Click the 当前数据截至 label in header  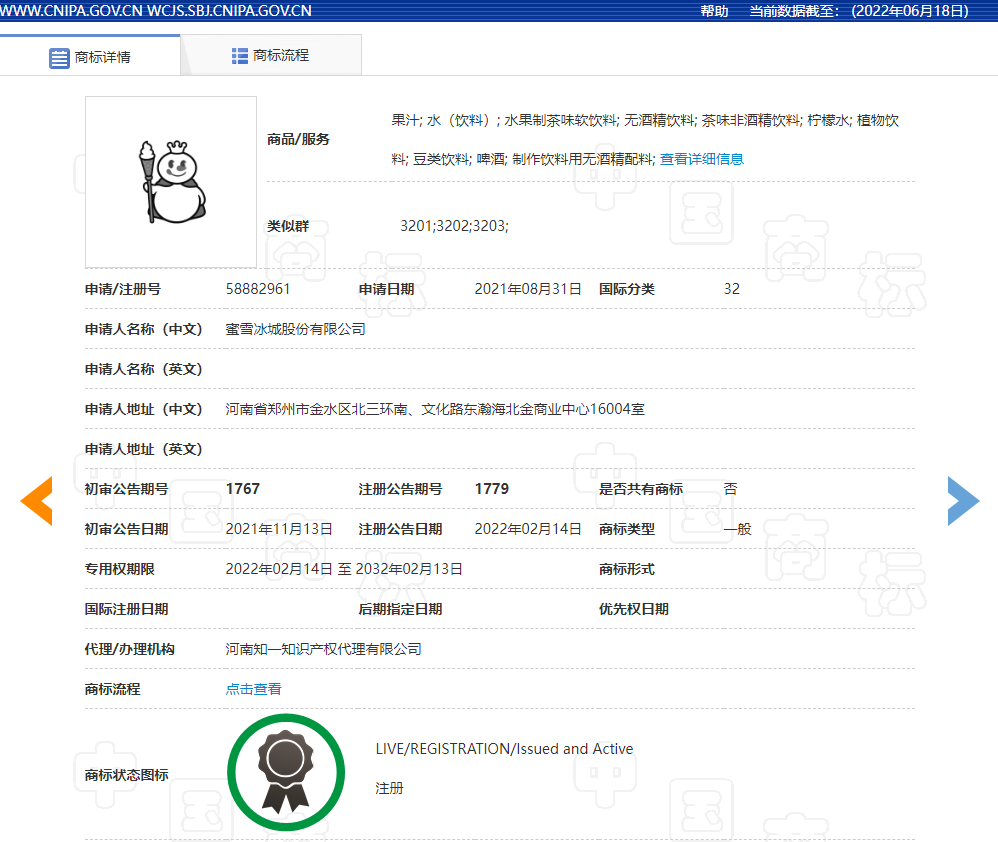click(x=794, y=11)
